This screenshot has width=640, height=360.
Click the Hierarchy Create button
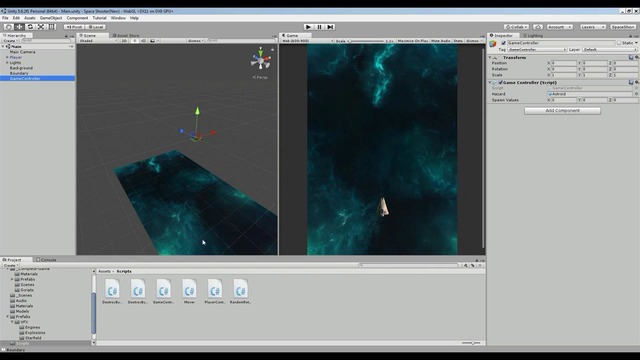click(10, 41)
